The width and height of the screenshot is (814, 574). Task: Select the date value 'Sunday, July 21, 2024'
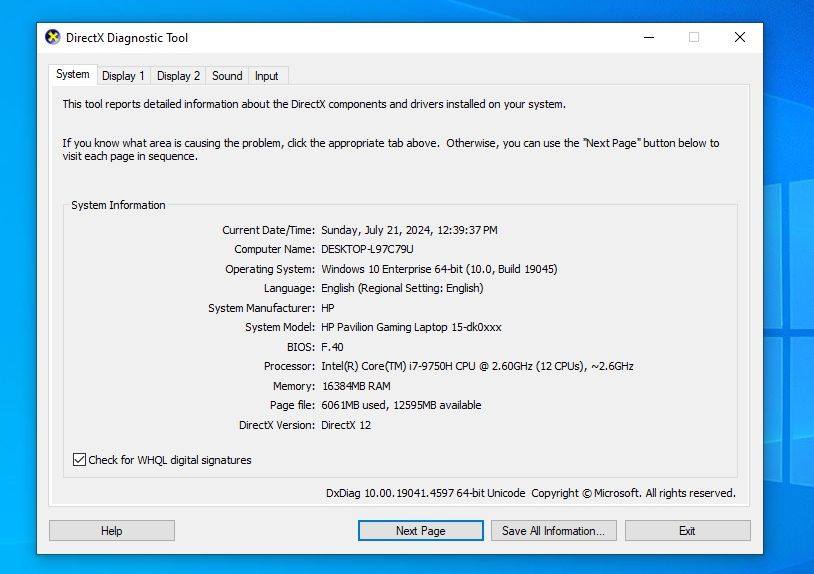click(x=376, y=230)
